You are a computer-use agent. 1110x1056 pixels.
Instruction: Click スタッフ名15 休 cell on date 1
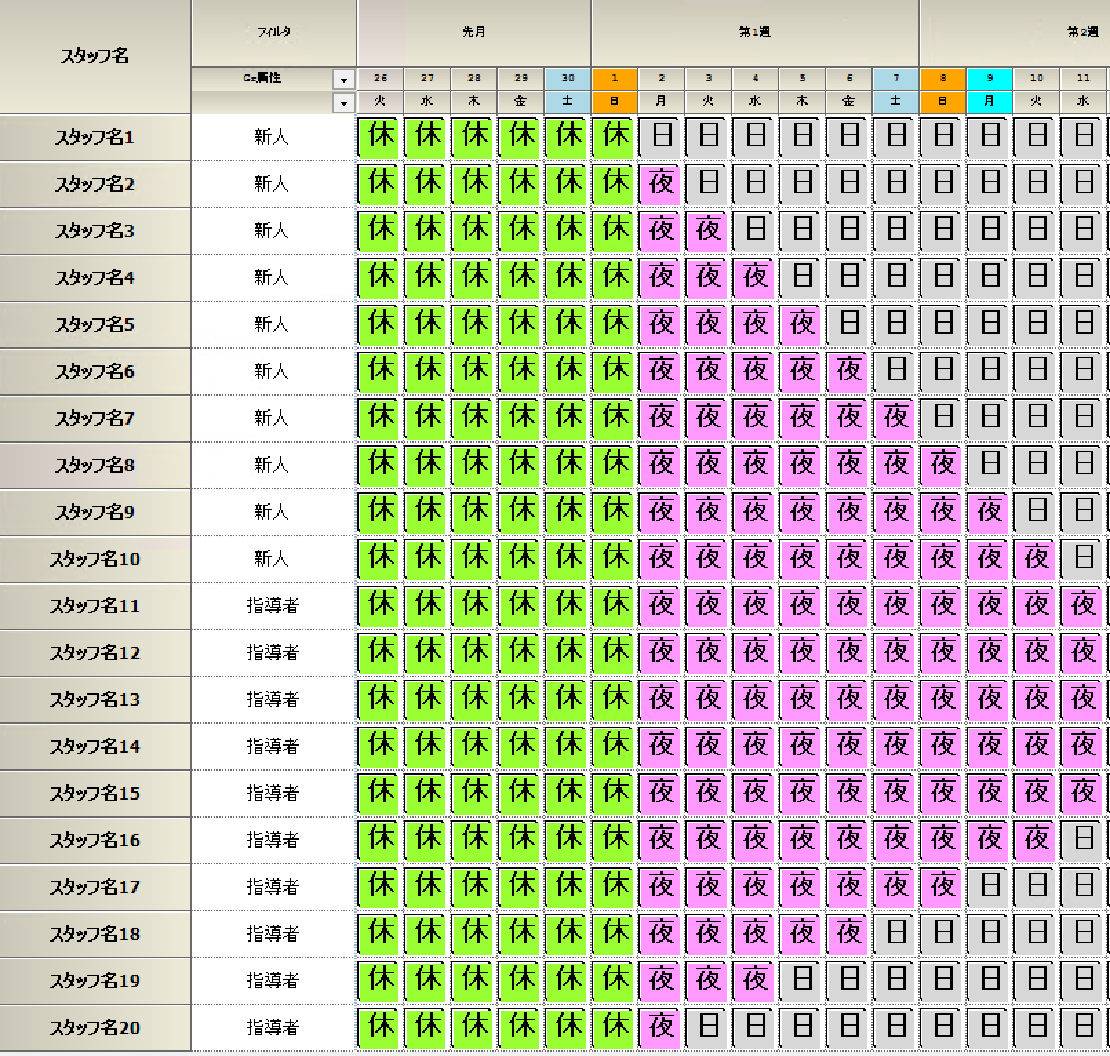point(614,793)
